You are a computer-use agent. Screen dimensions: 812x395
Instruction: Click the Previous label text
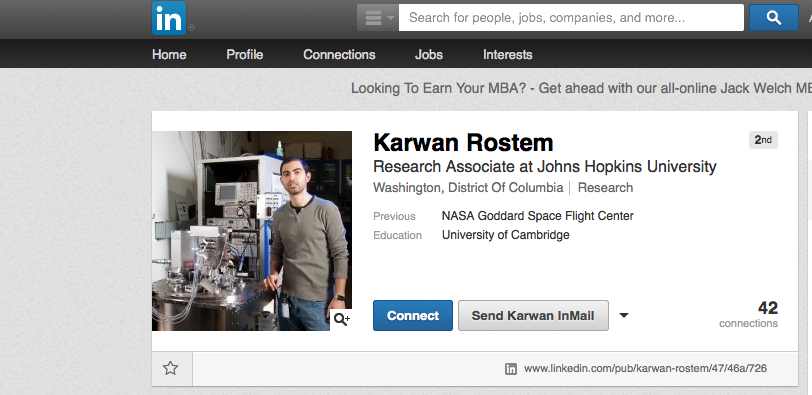(x=395, y=216)
